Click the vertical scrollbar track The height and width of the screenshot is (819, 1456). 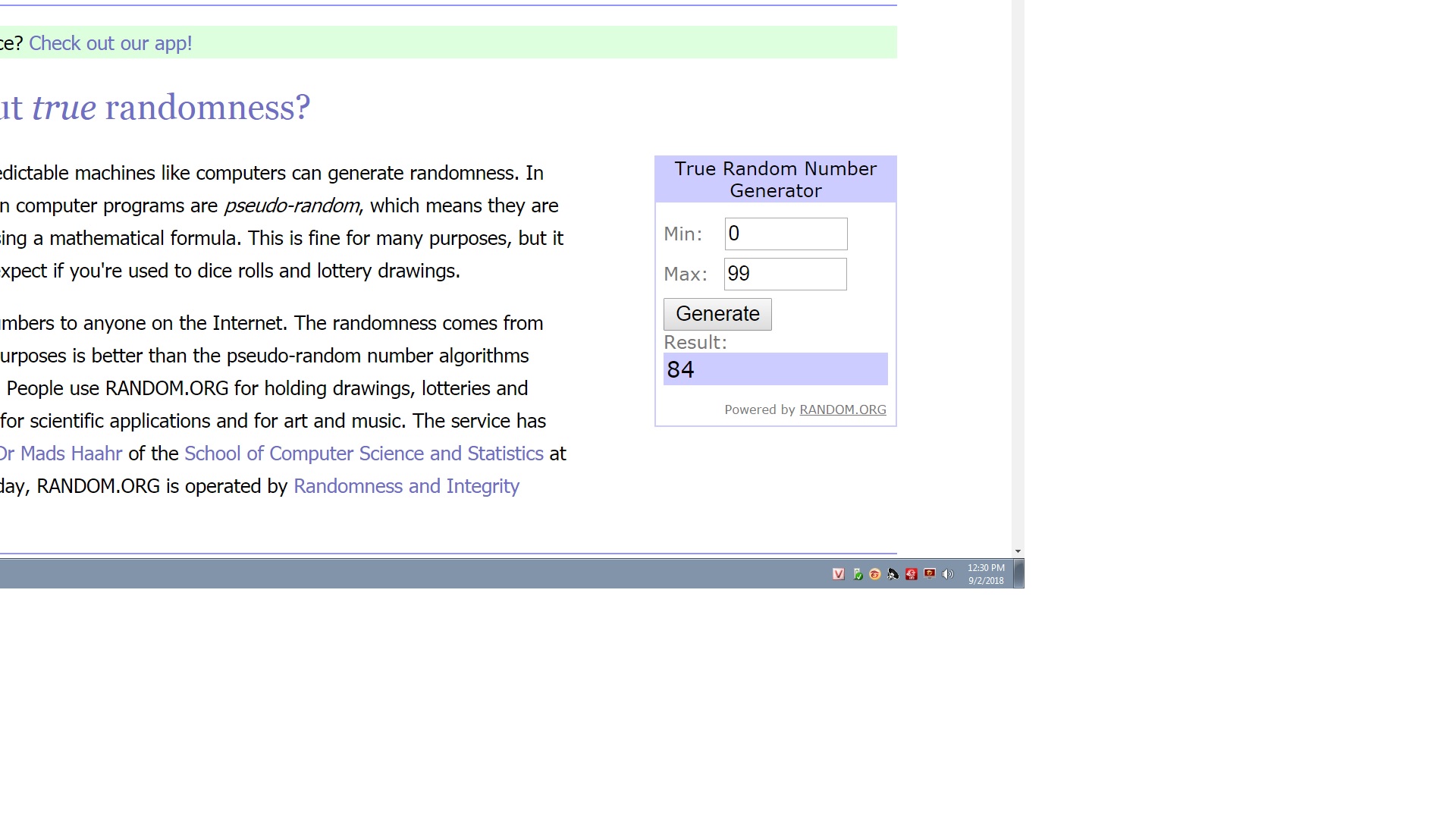(x=1018, y=303)
